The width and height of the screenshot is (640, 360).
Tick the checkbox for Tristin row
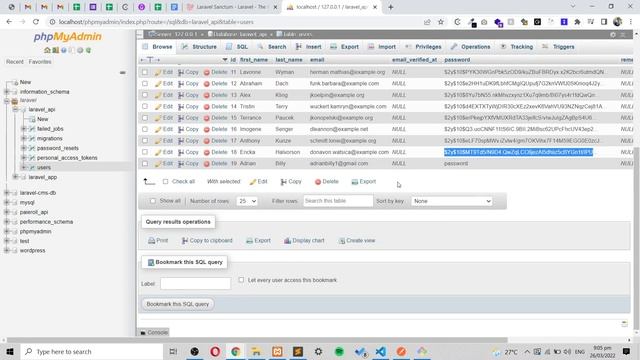(x=145, y=106)
